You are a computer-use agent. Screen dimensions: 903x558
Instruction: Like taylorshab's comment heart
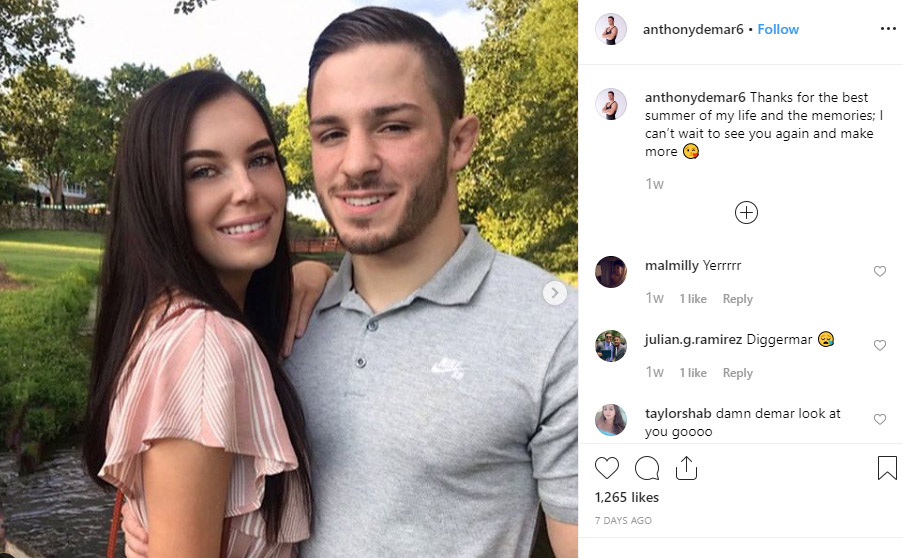click(x=879, y=419)
